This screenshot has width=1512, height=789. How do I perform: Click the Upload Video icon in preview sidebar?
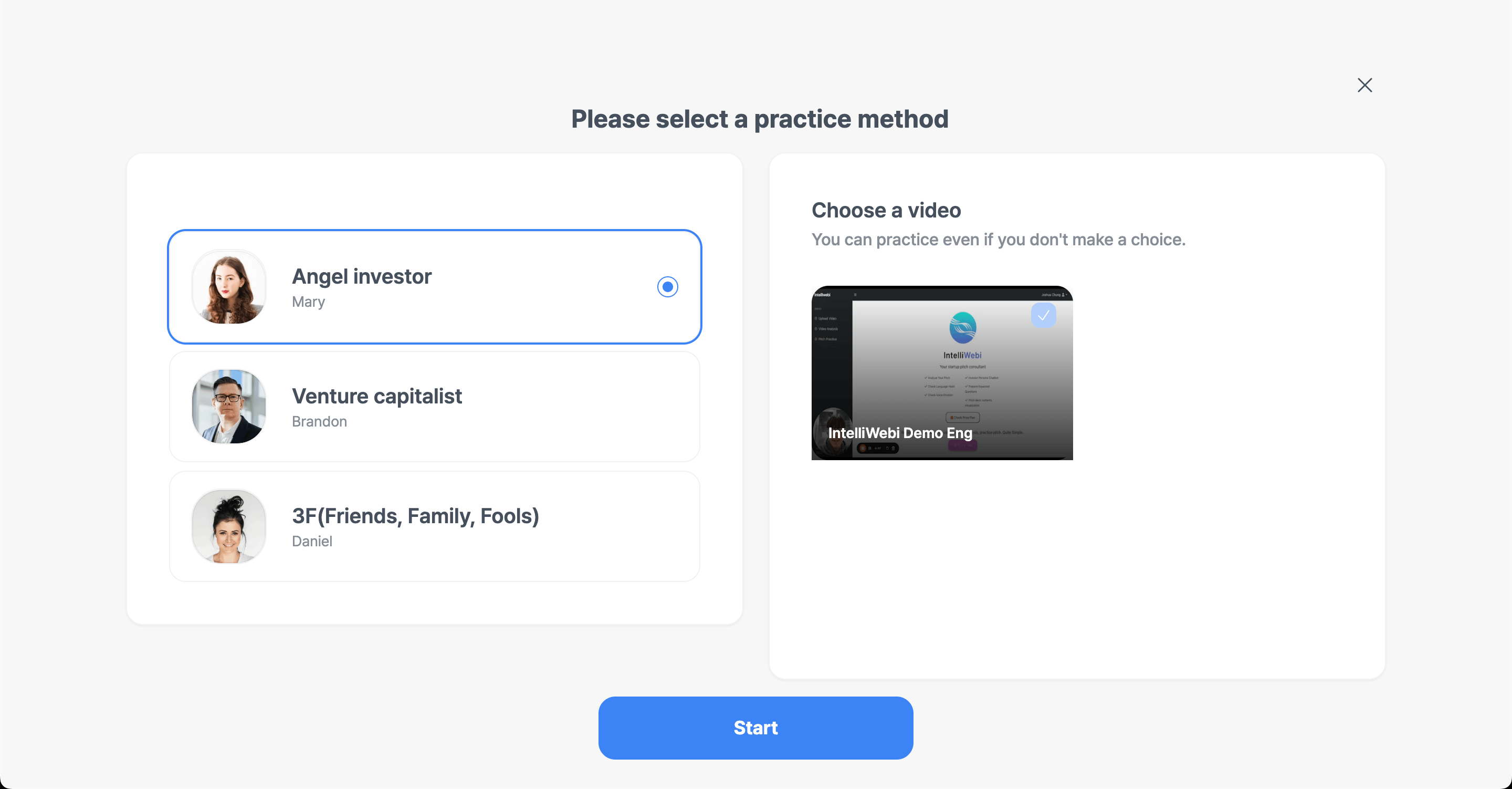pyautogui.click(x=816, y=318)
